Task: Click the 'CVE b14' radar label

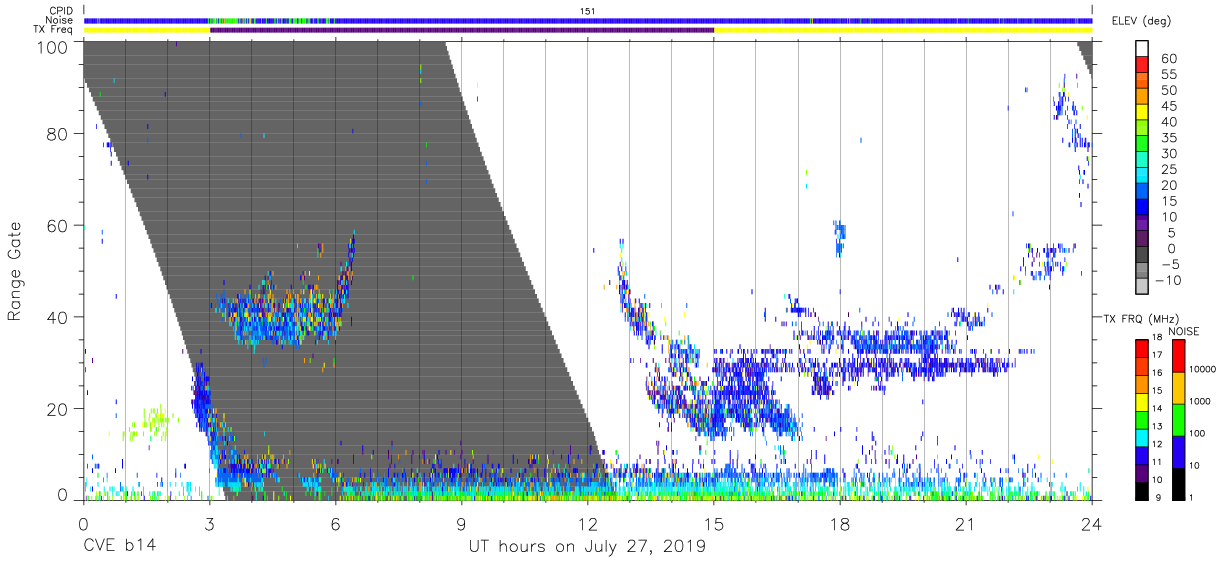Action: click(x=119, y=546)
